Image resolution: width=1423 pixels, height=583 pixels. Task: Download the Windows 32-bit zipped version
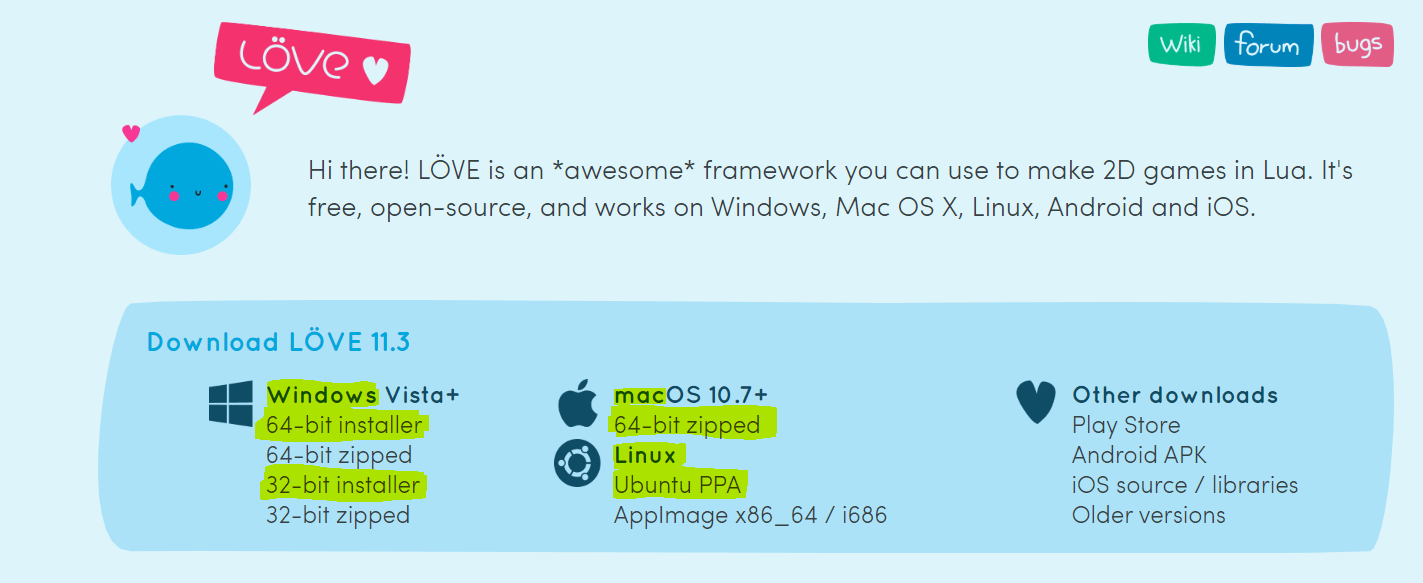[x=338, y=515]
